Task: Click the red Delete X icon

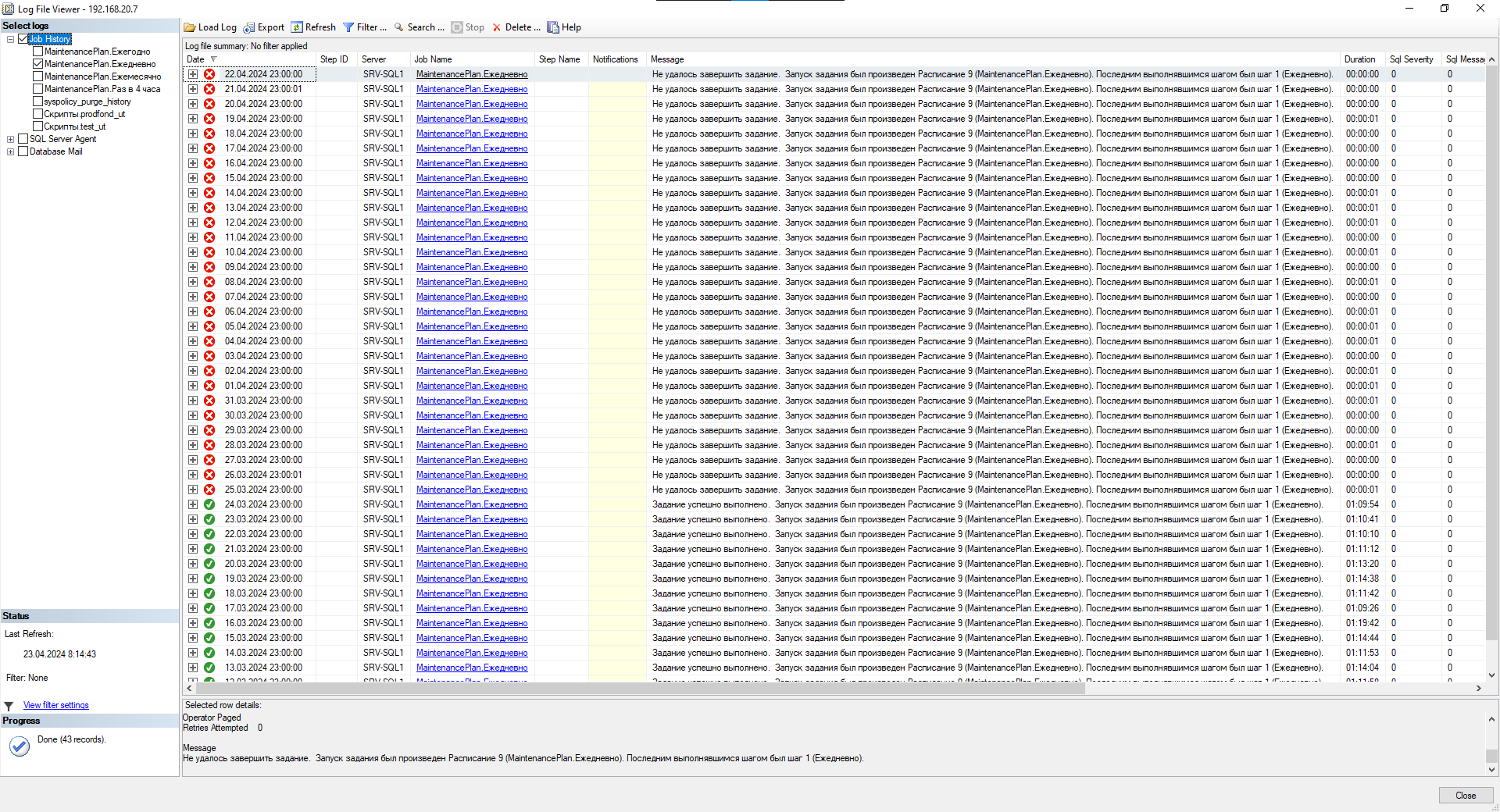Action: [497, 27]
